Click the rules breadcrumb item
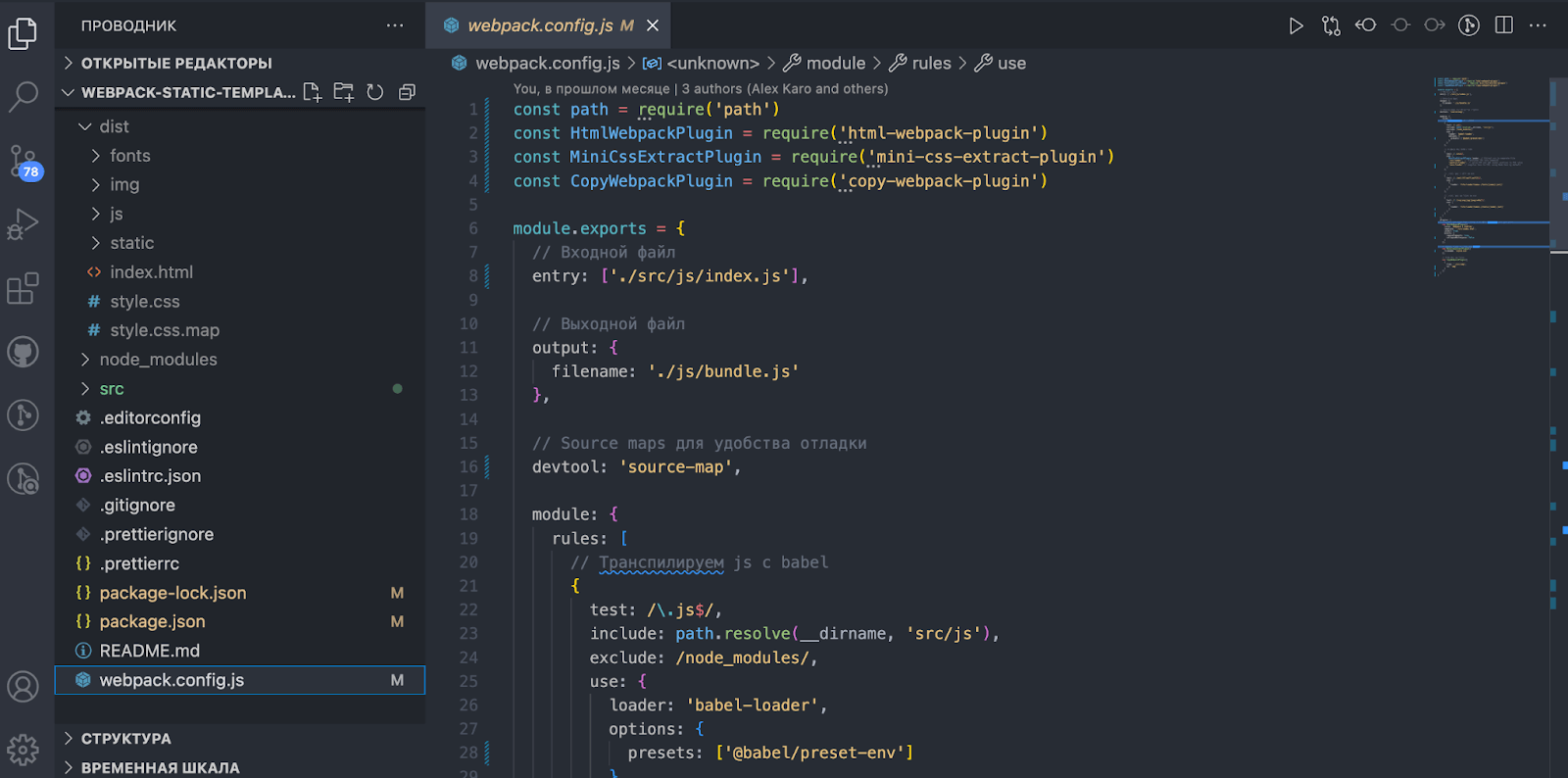Image resolution: width=1568 pixels, height=778 pixels. tap(931, 63)
